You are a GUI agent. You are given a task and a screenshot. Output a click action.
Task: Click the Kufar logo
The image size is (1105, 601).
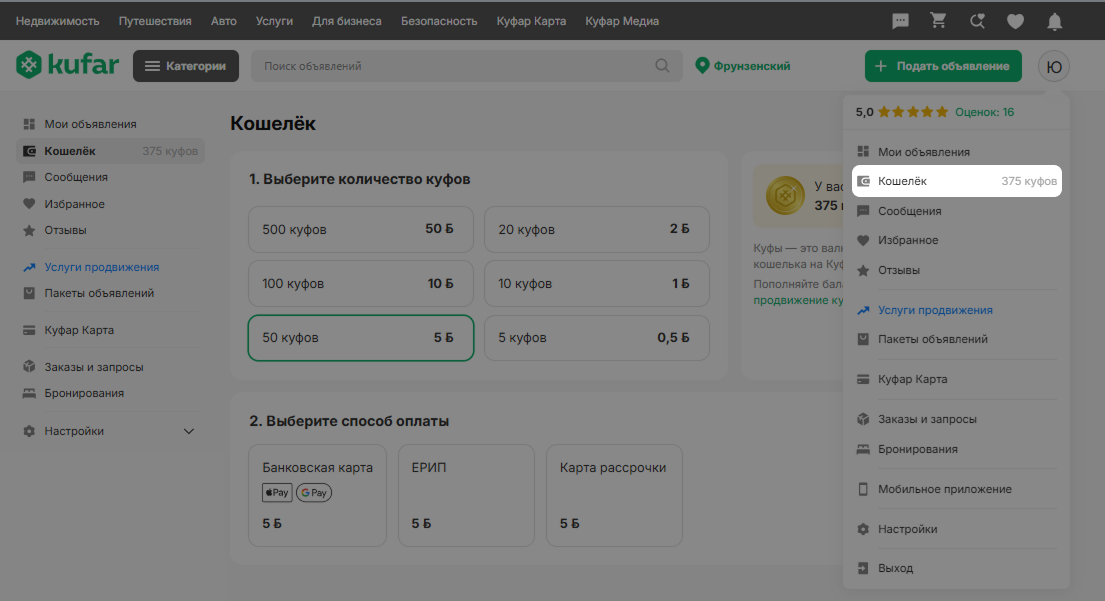click(x=68, y=65)
